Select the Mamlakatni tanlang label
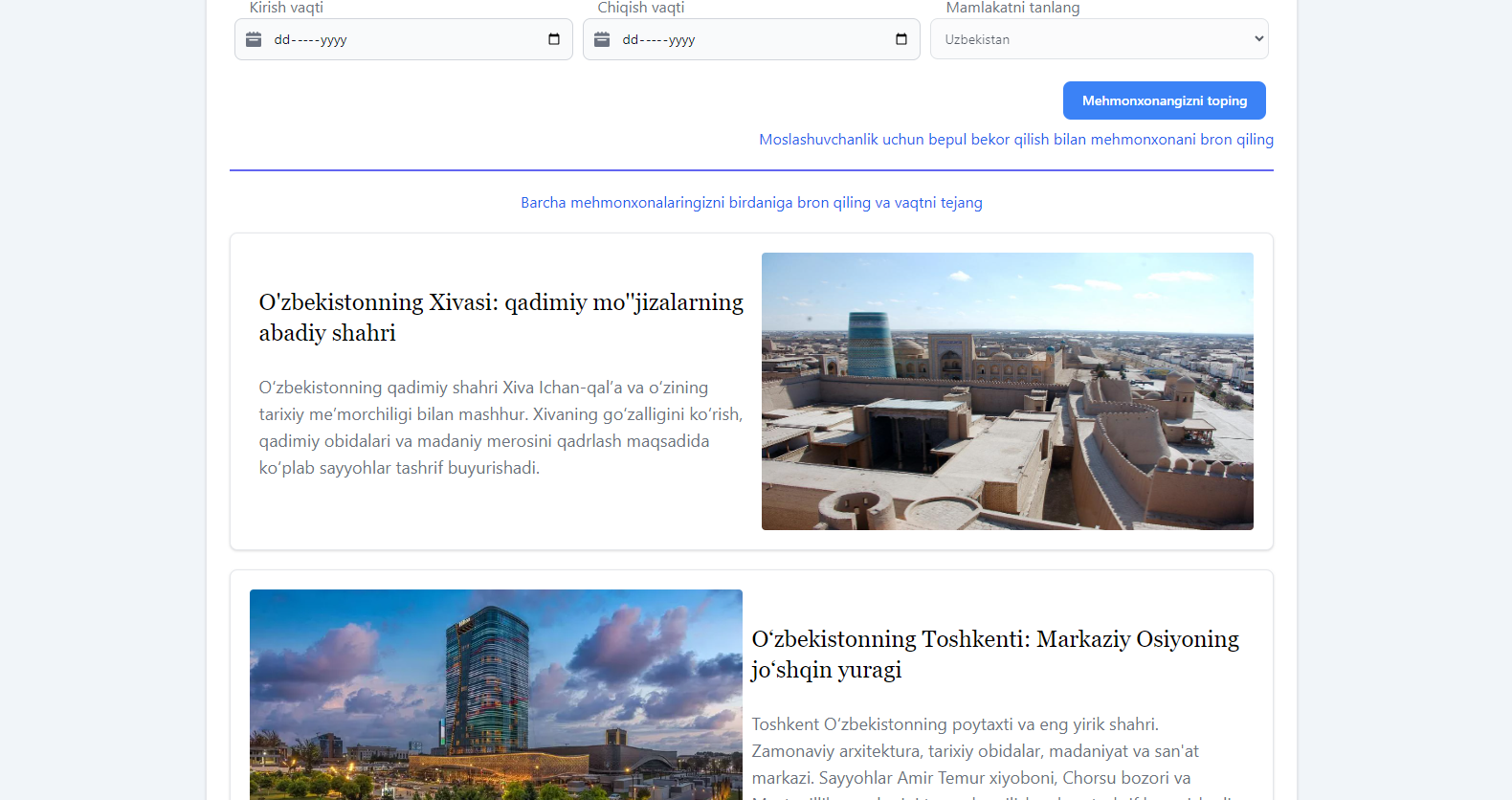This screenshot has width=1512, height=800. pyautogui.click(x=1012, y=8)
